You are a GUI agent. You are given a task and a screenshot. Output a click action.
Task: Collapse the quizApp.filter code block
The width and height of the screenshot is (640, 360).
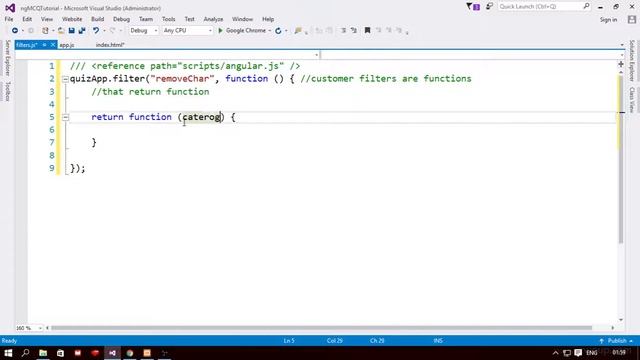[x=65, y=79]
